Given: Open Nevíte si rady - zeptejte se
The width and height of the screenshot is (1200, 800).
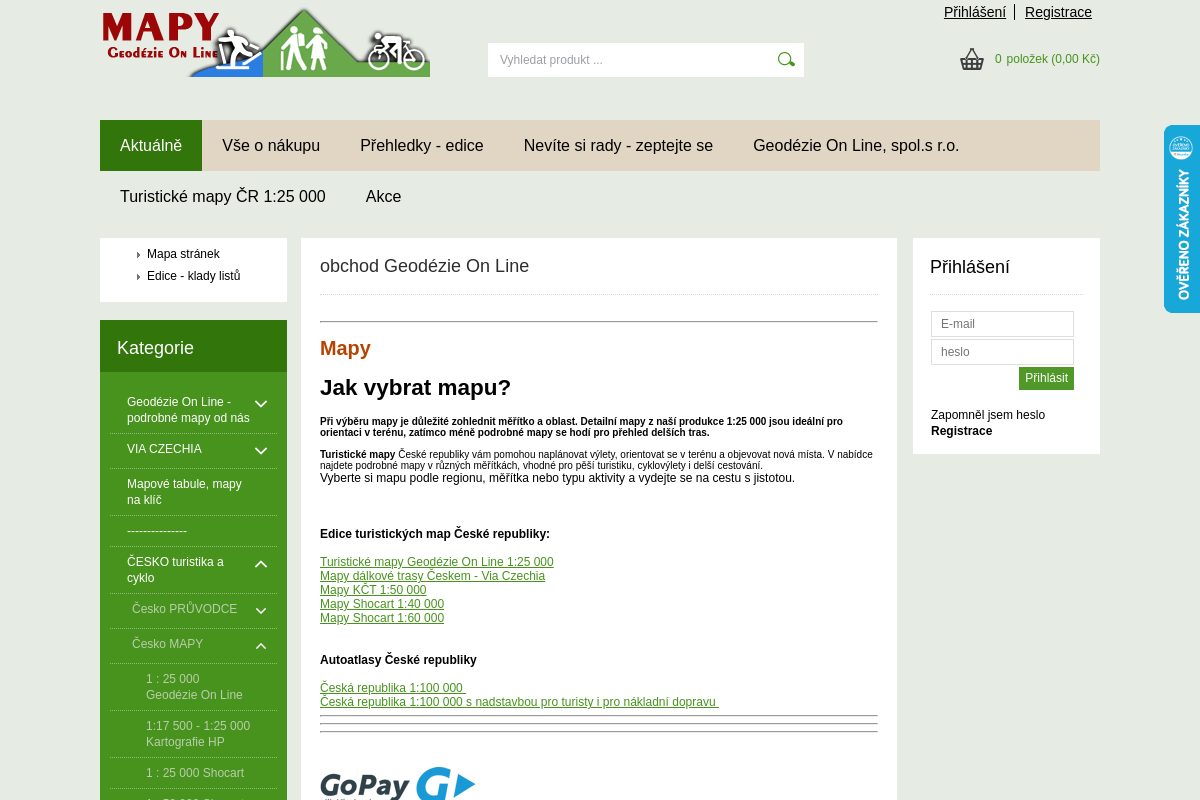Looking at the screenshot, I should tap(618, 145).
